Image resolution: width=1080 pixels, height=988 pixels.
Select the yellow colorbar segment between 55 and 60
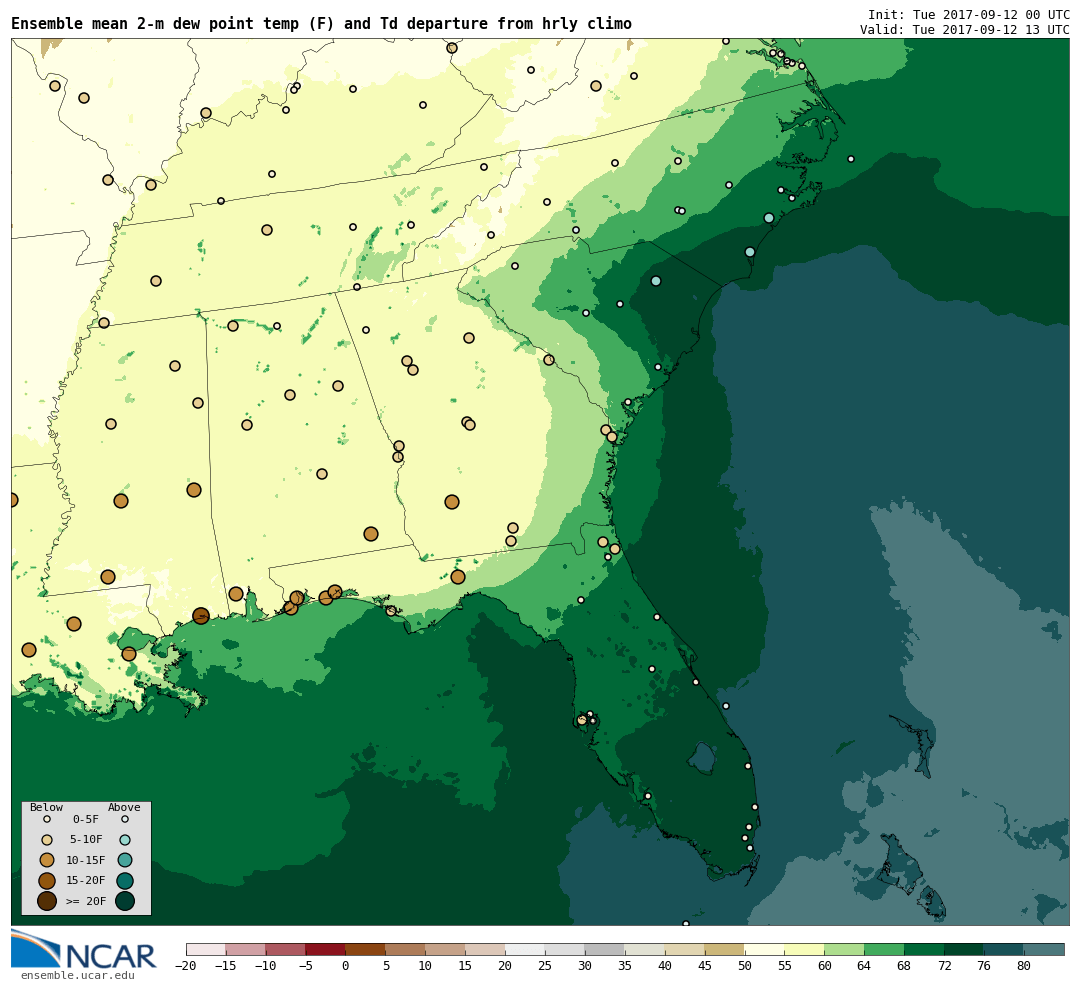pos(805,950)
